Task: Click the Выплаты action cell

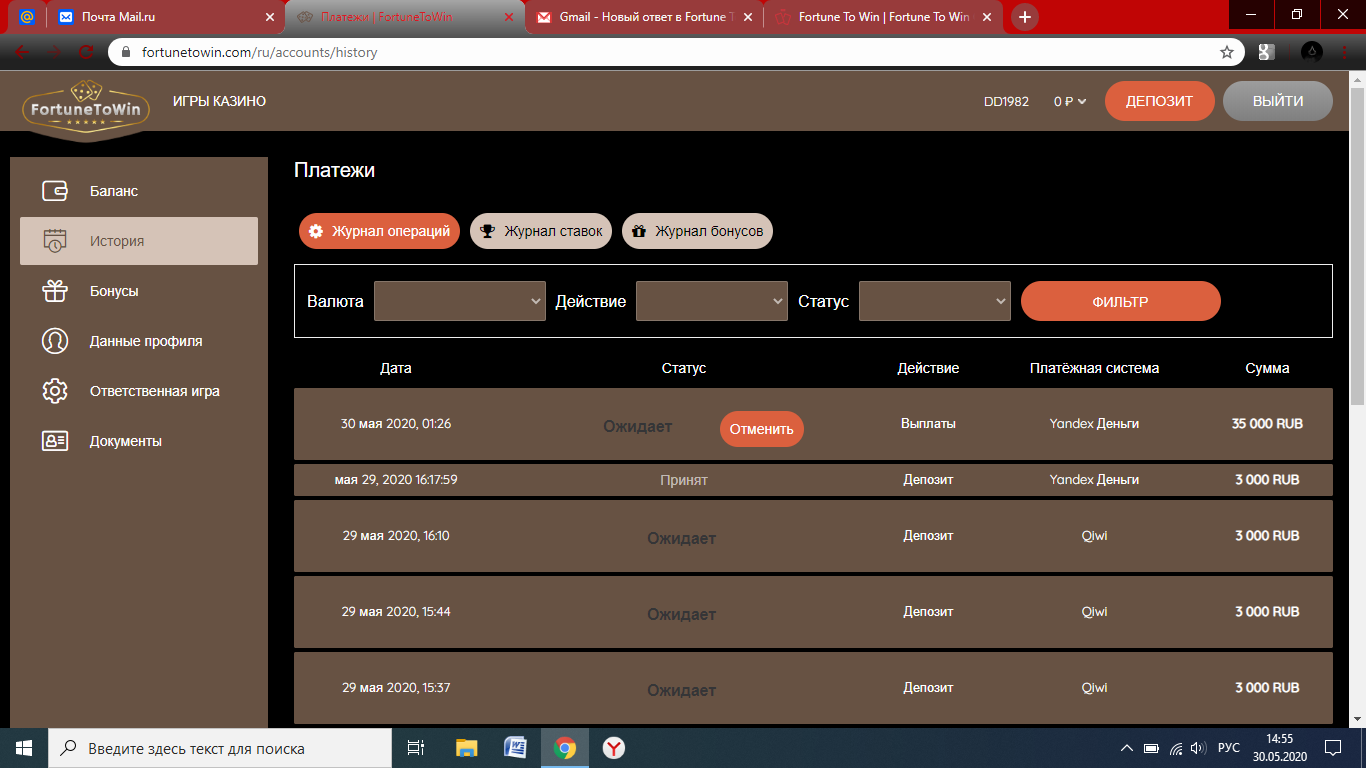Action: (x=928, y=424)
